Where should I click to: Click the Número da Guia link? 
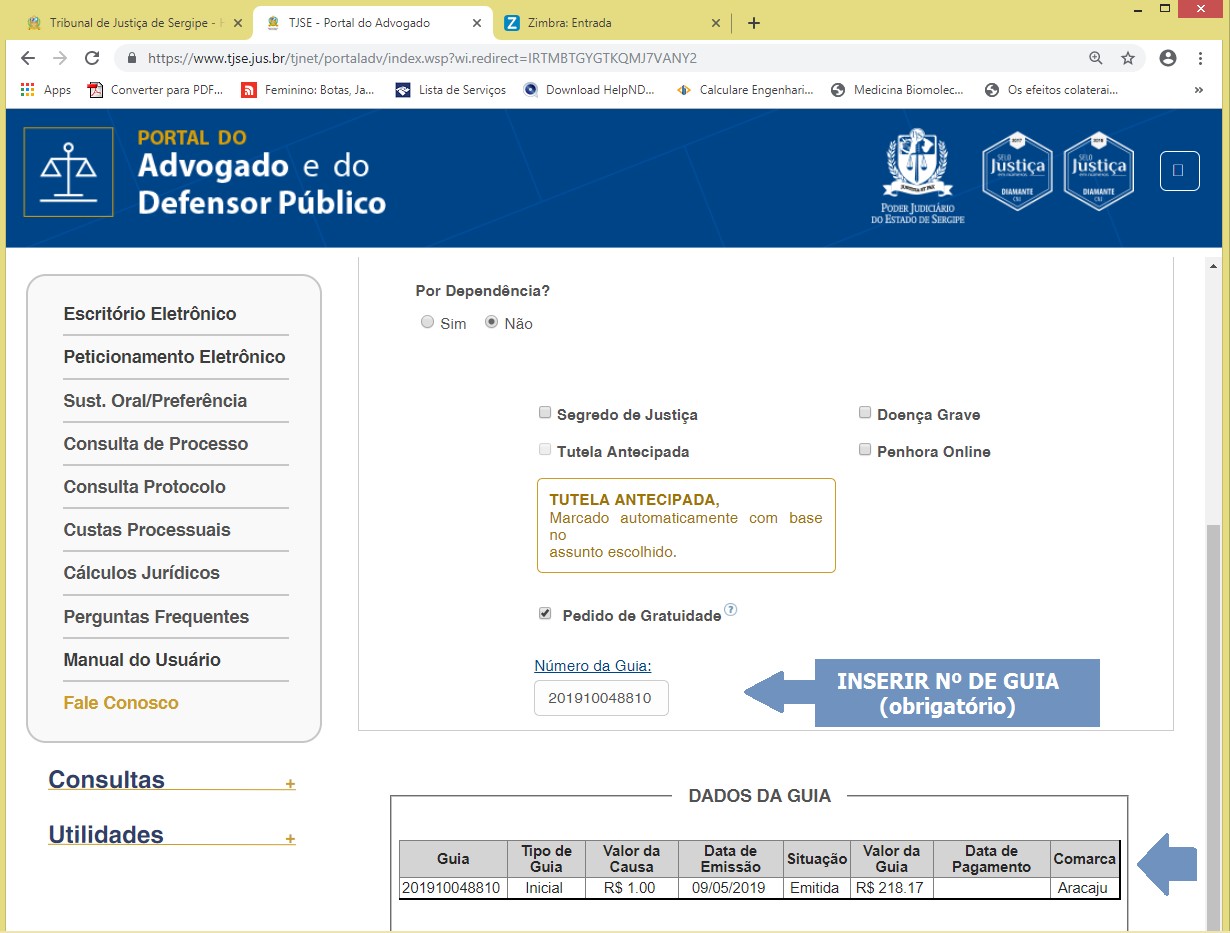click(x=592, y=666)
